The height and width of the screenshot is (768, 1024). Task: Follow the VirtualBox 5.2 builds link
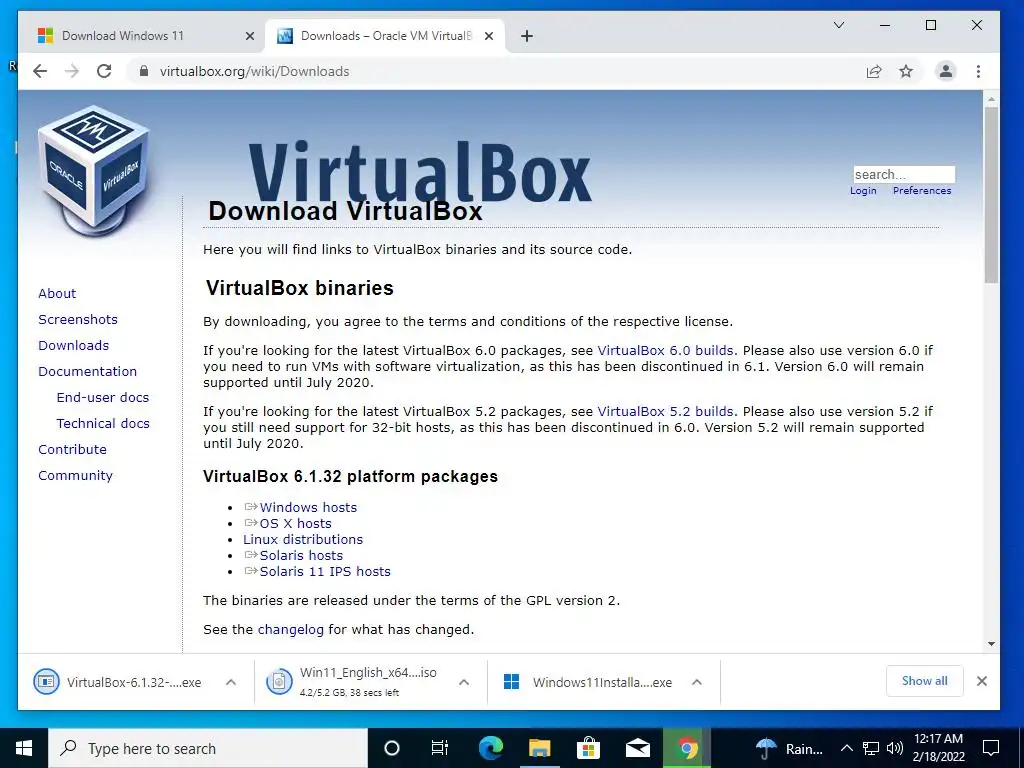665,411
